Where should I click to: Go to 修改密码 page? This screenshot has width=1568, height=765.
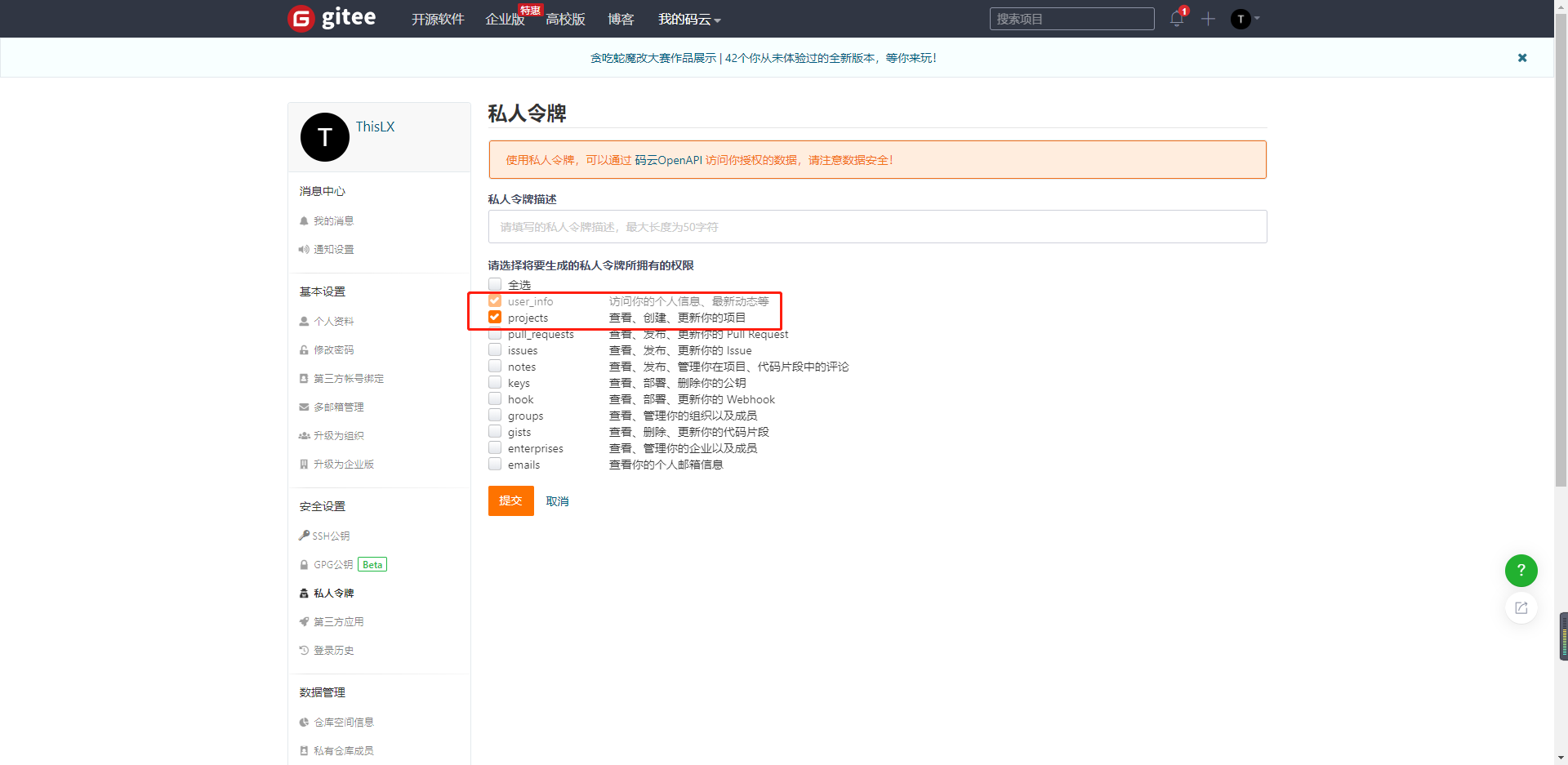click(333, 350)
